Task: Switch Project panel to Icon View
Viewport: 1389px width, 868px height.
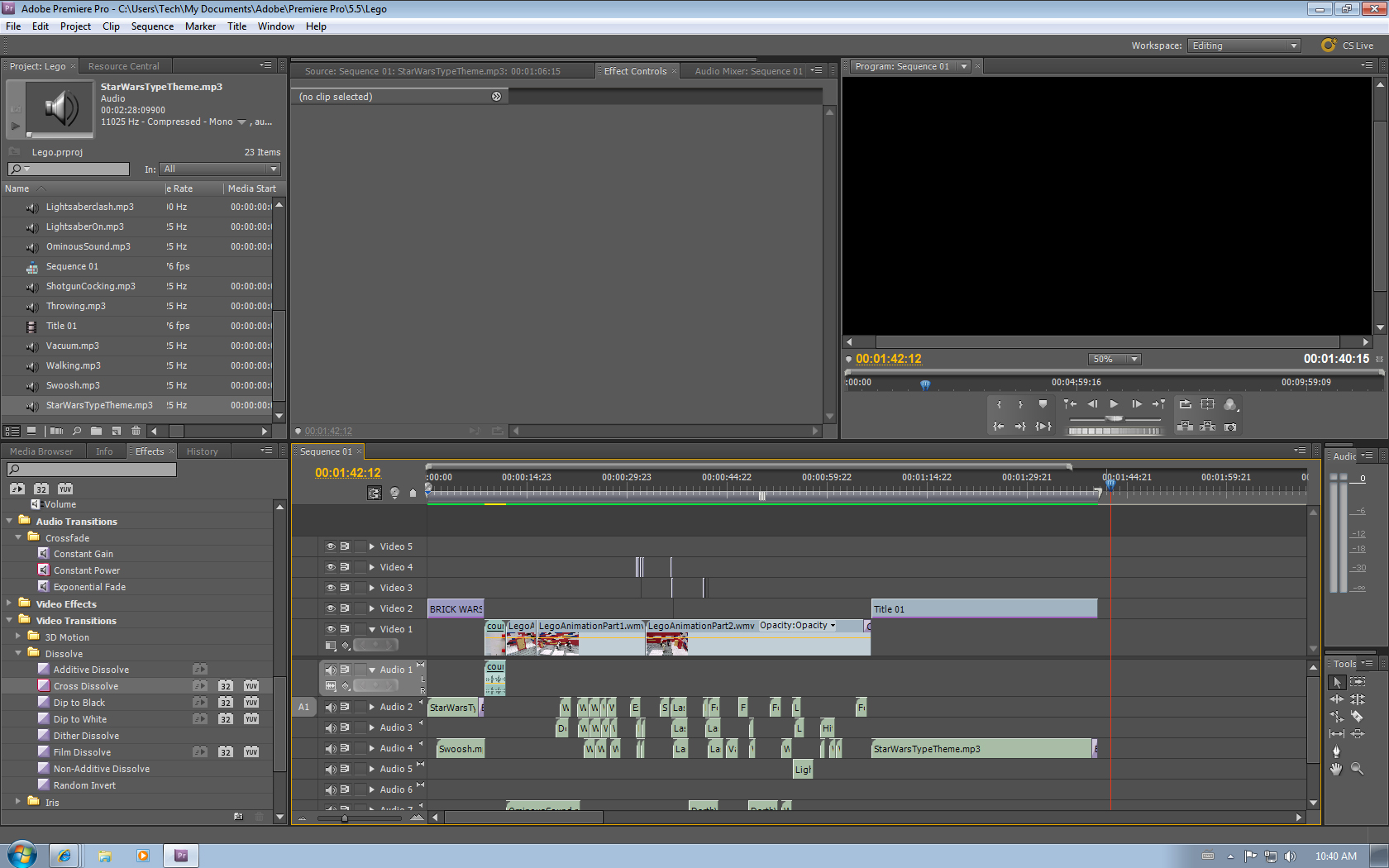Action: [31, 431]
